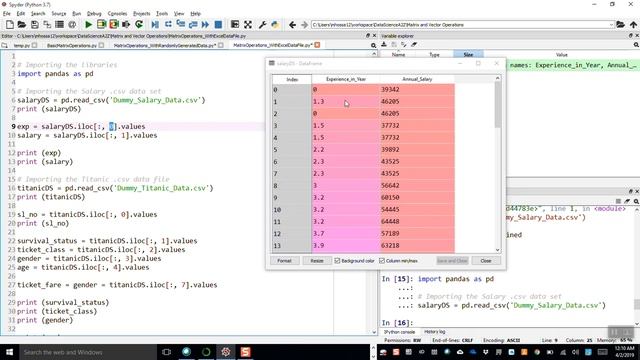Click Task View taskbar icon

167,352
